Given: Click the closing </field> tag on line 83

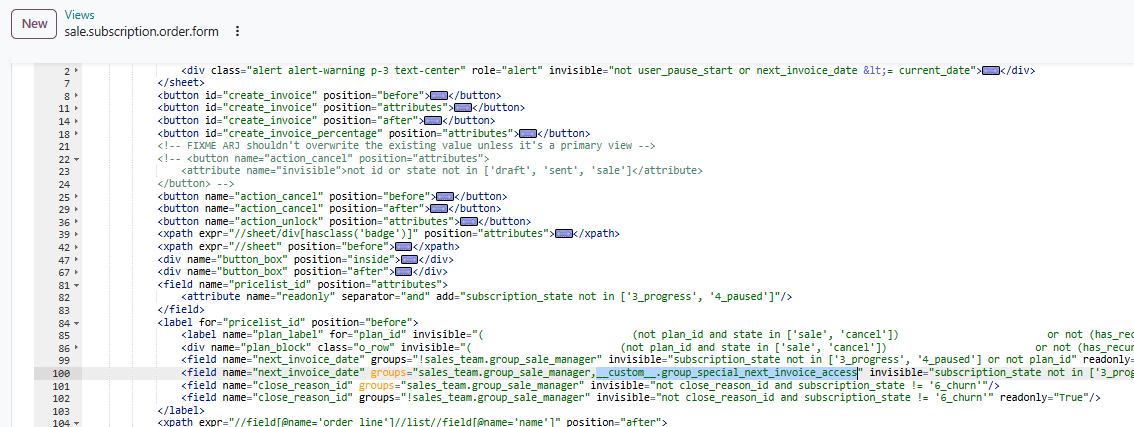Looking at the screenshot, I should [182, 309].
